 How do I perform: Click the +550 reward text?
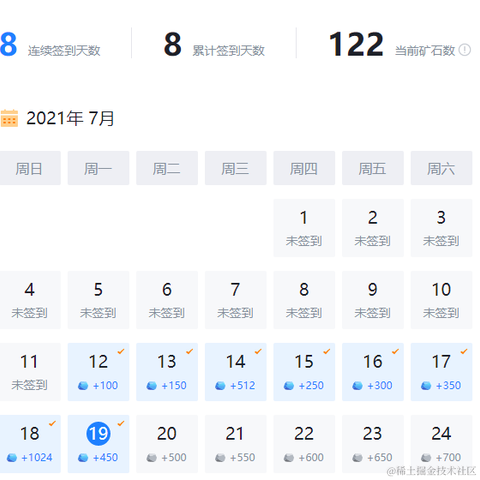click(243, 458)
